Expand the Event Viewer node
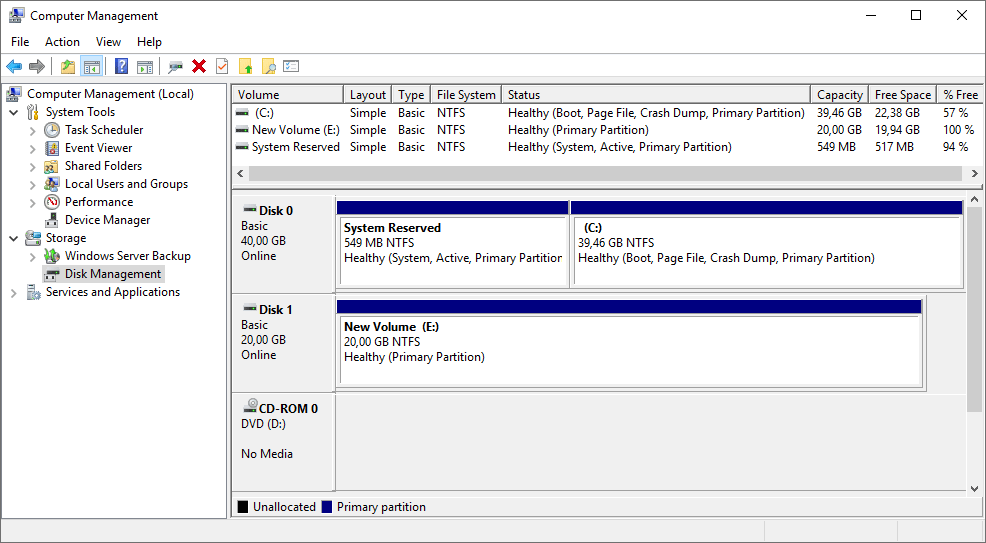This screenshot has height=543, width=986. click(33, 149)
